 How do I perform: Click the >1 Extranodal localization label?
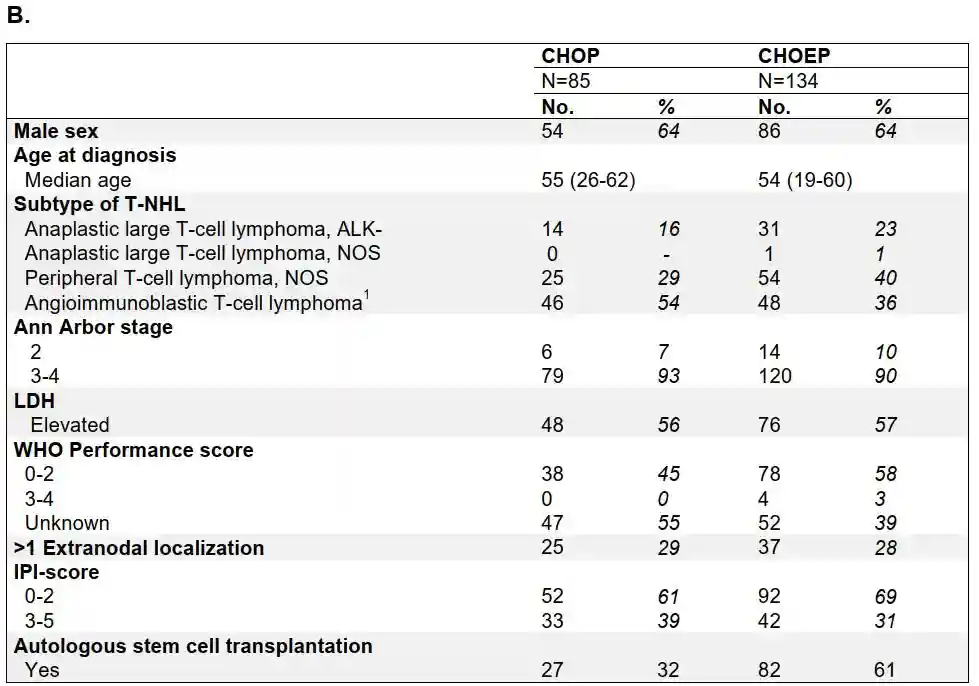point(139,548)
